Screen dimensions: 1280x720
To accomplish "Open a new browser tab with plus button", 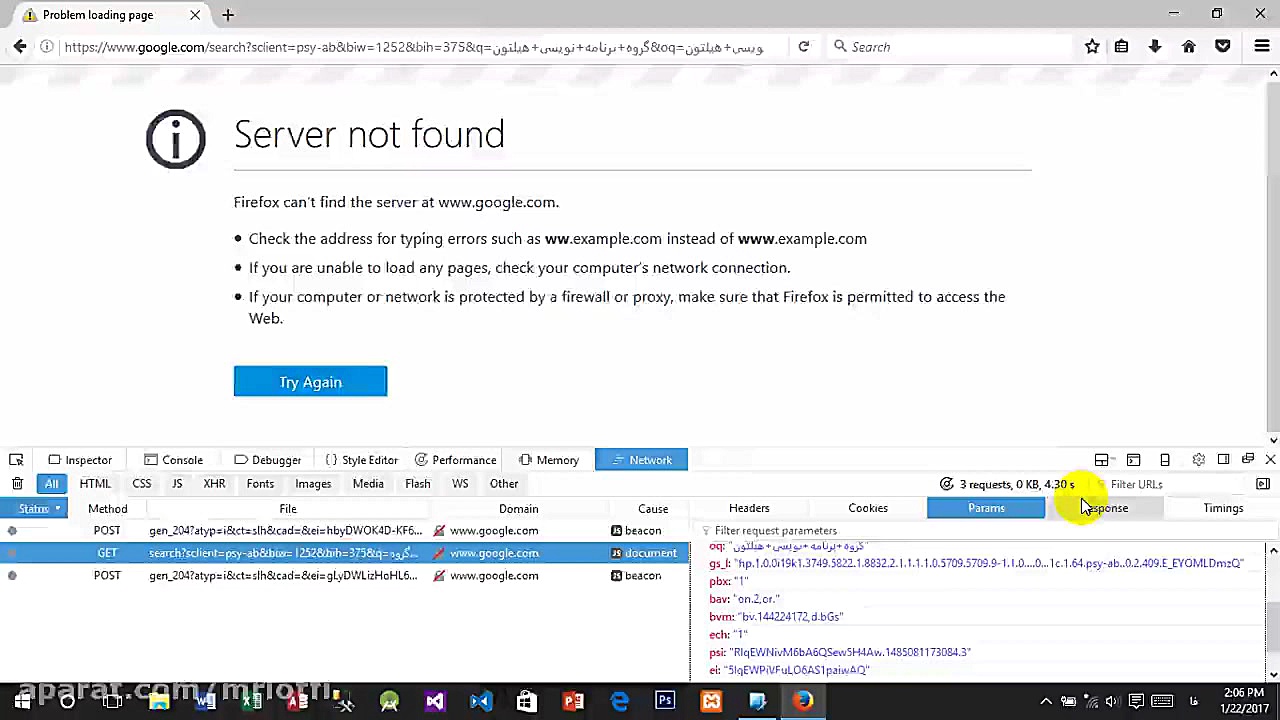I will tap(228, 15).
